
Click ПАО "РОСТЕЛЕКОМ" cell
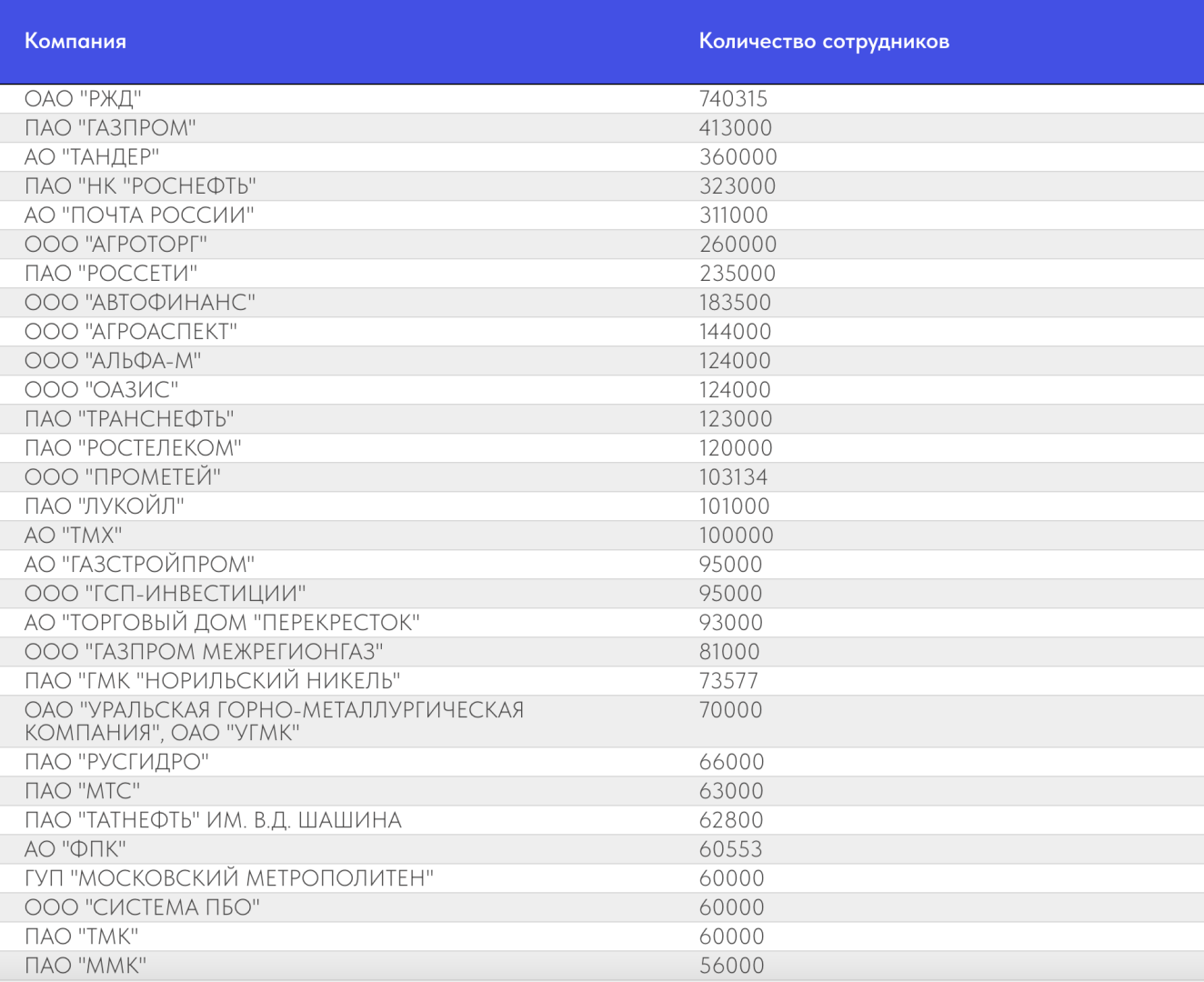pyautogui.click(x=133, y=447)
